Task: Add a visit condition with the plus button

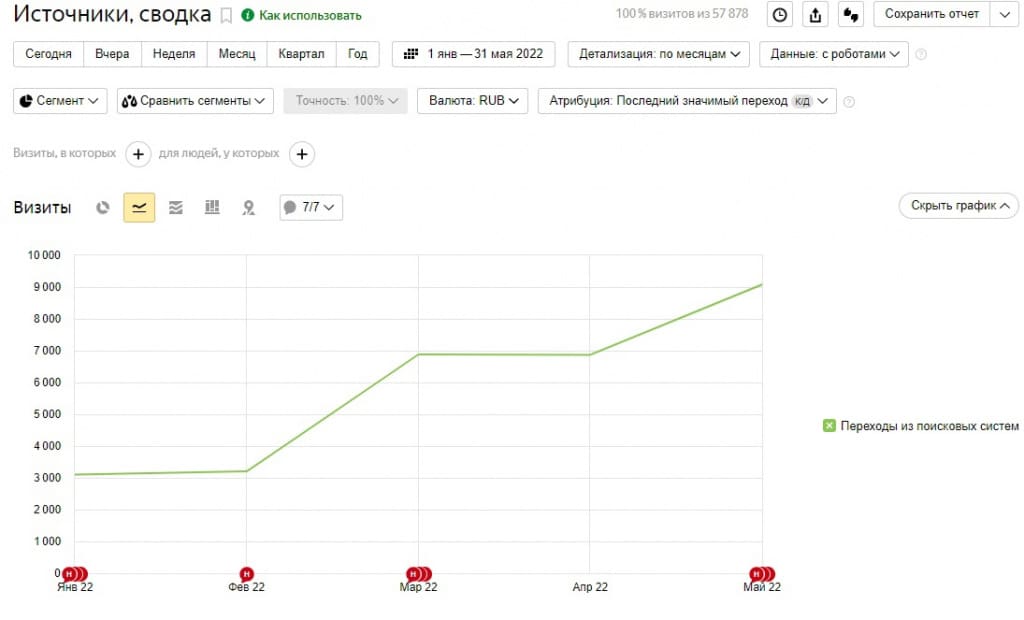Action: tap(138, 154)
